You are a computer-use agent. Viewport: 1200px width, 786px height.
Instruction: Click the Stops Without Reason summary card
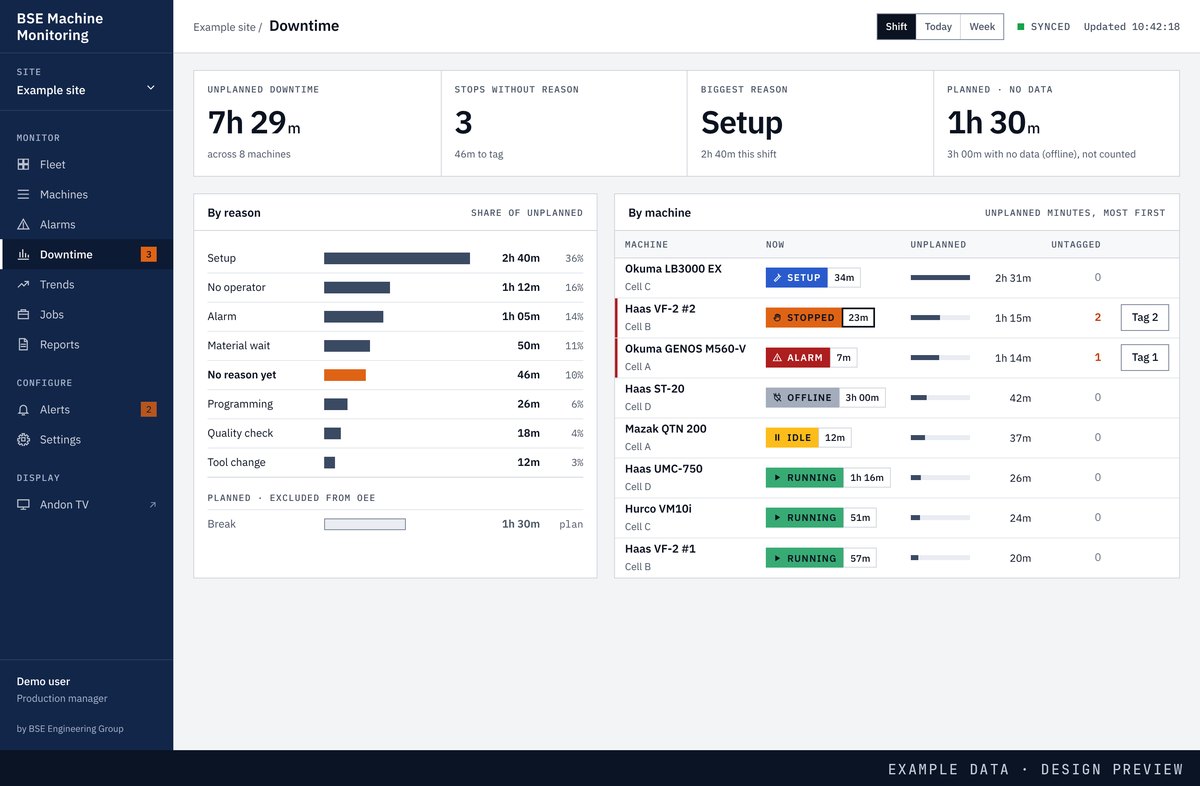(564, 123)
